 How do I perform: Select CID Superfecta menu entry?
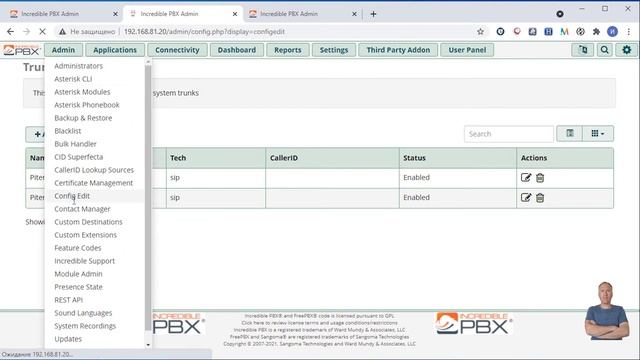coord(78,157)
